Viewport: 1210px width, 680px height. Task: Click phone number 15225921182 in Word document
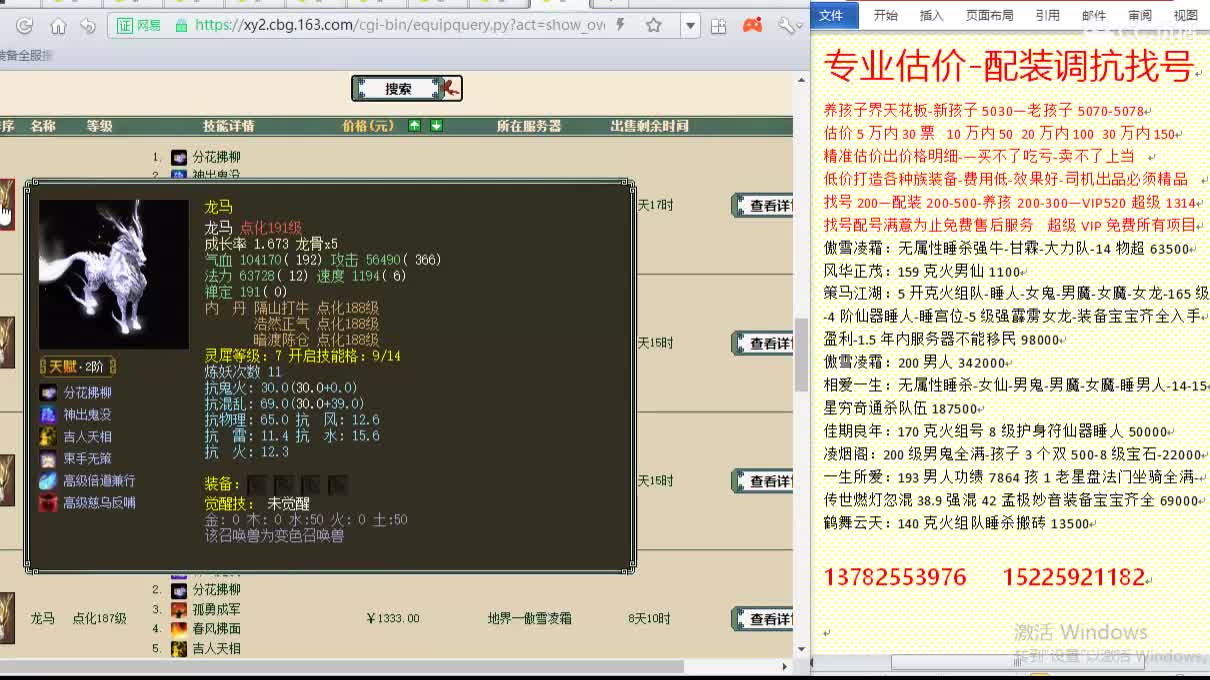[x=1073, y=577]
